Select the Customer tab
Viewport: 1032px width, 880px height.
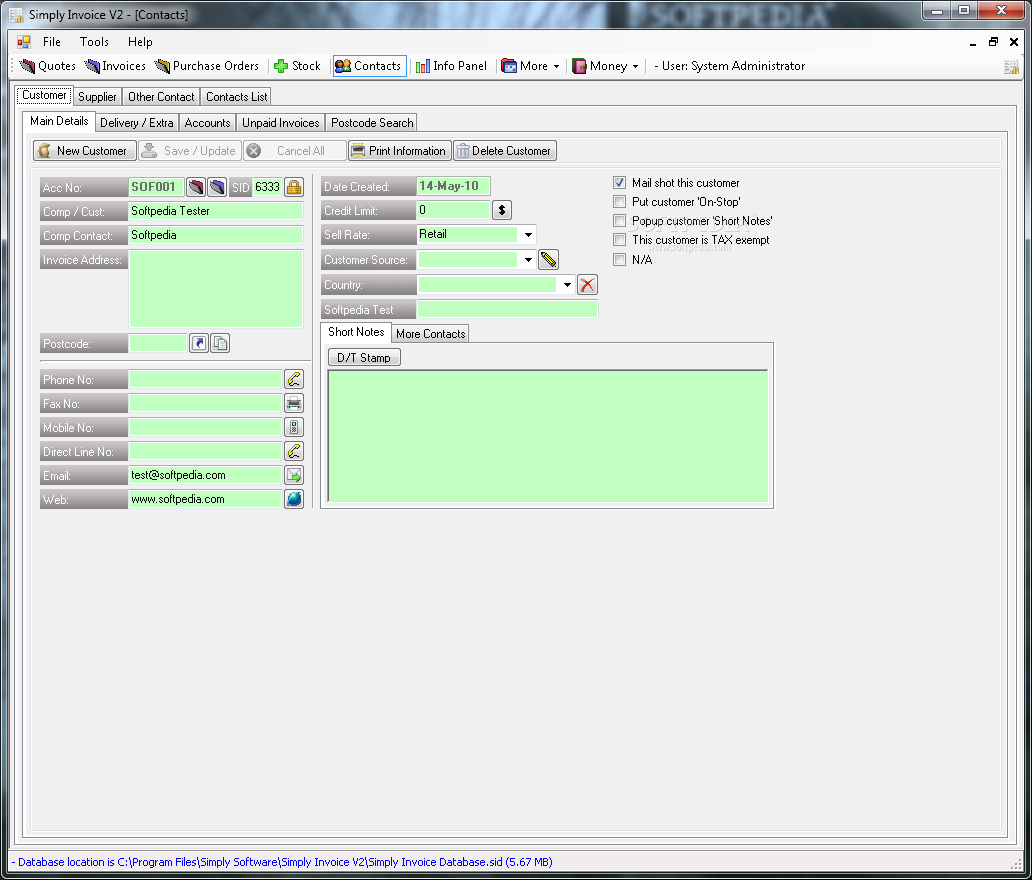click(x=44, y=95)
